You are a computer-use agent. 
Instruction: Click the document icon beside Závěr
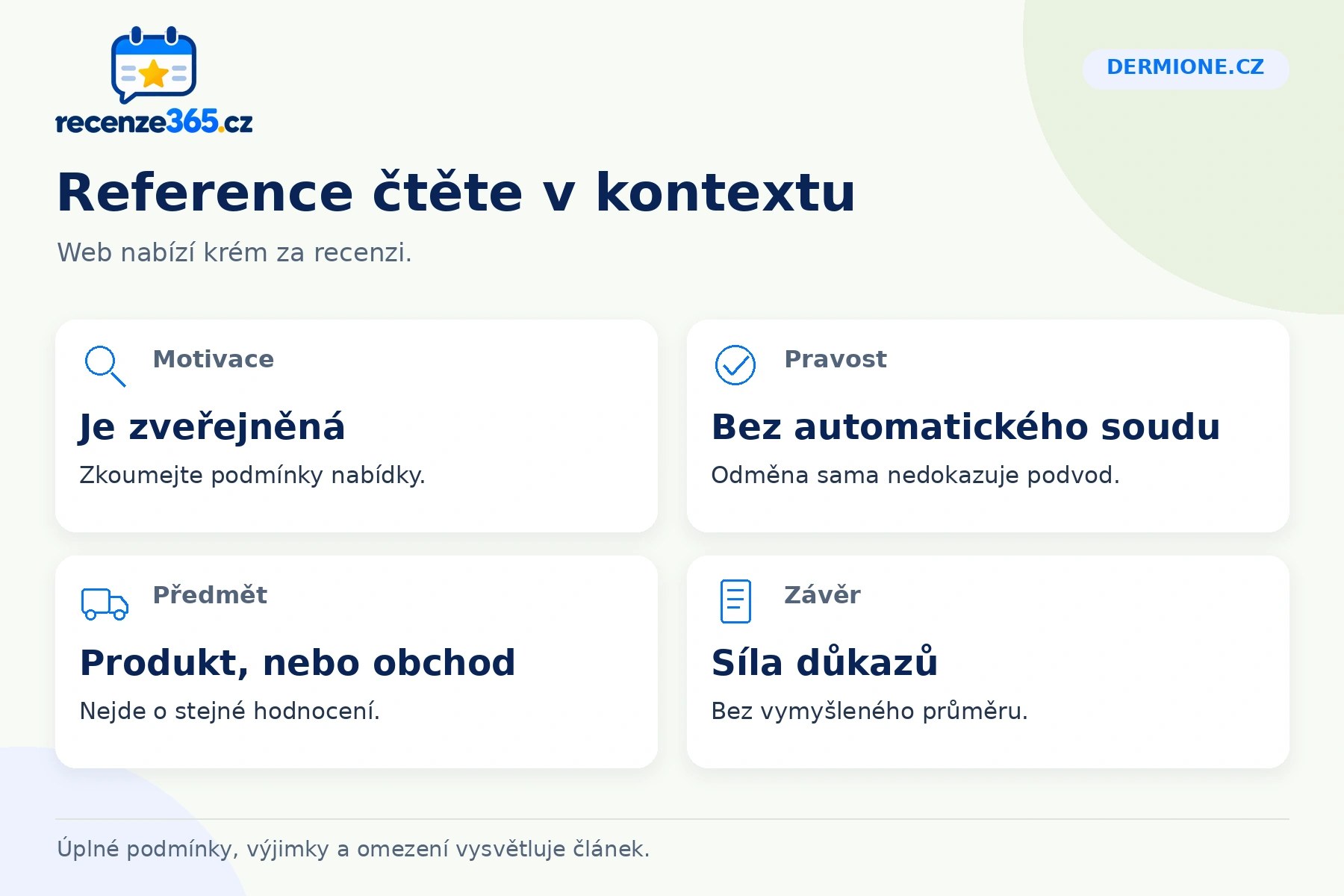pos(735,601)
